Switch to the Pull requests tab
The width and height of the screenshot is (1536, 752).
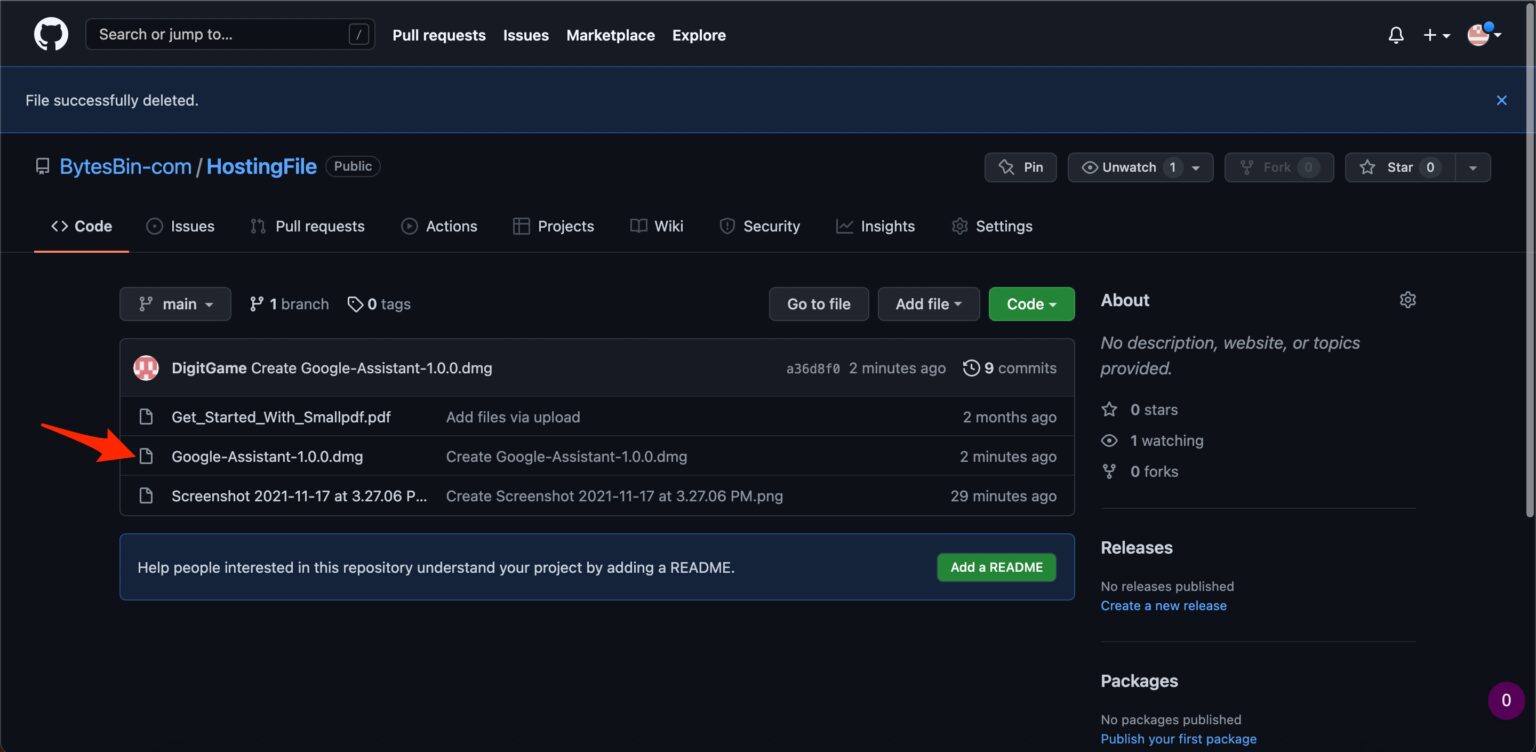pyautogui.click(x=307, y=226)
